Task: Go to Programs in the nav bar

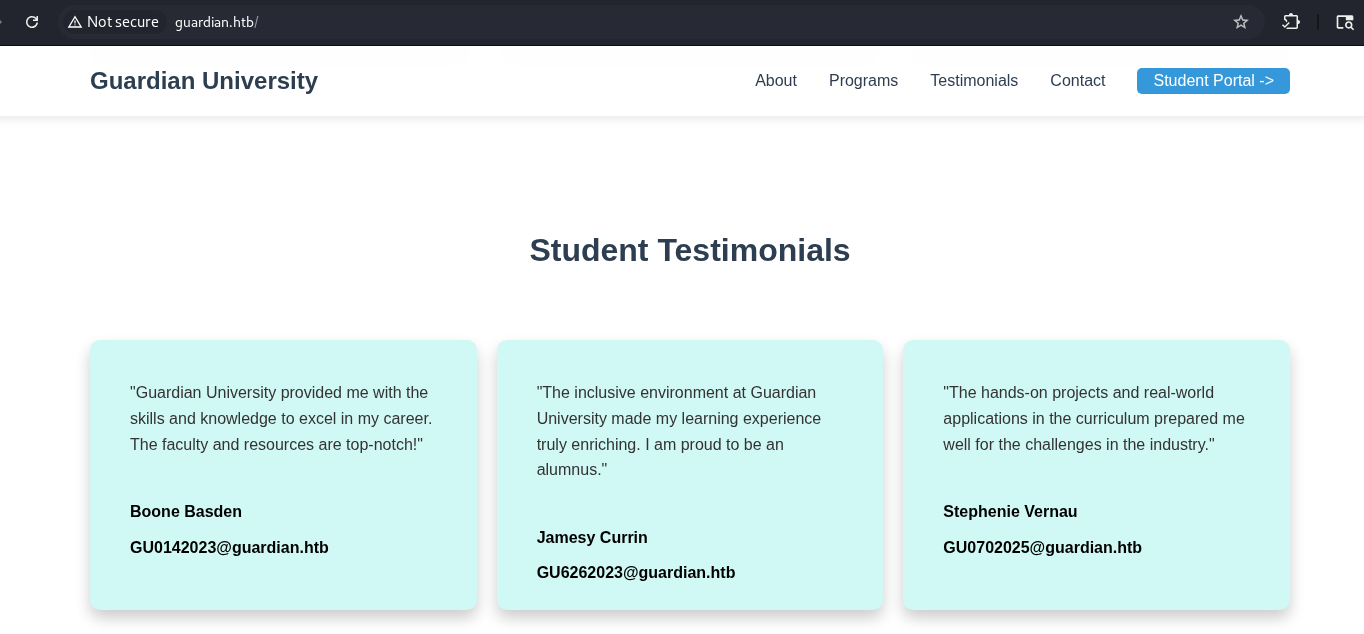Action: [863, 81]
